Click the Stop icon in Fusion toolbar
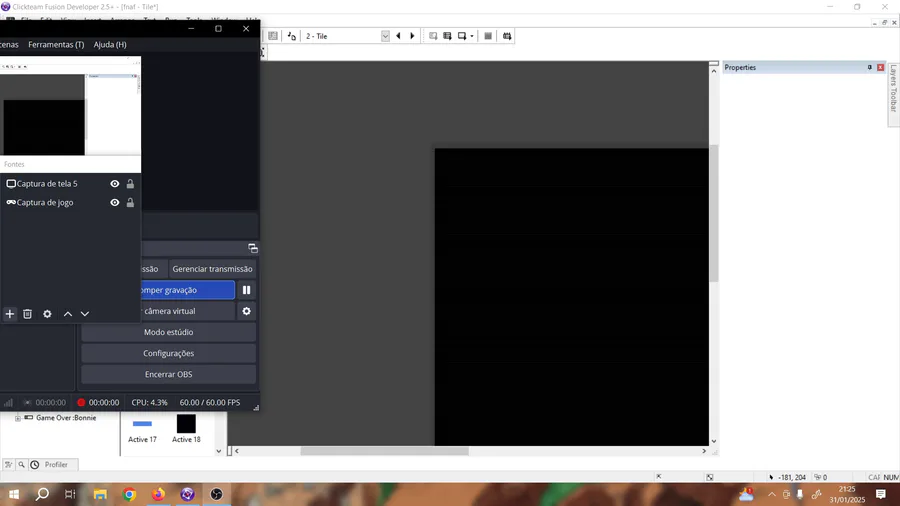 pos(488,36)
